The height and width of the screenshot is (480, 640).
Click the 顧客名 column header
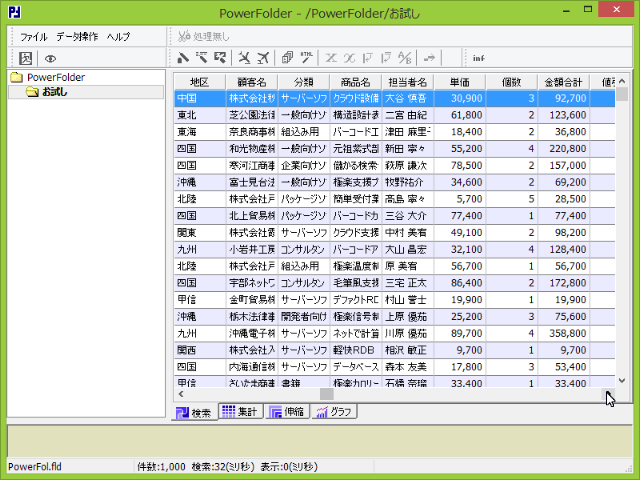click(x=252, y=82)
